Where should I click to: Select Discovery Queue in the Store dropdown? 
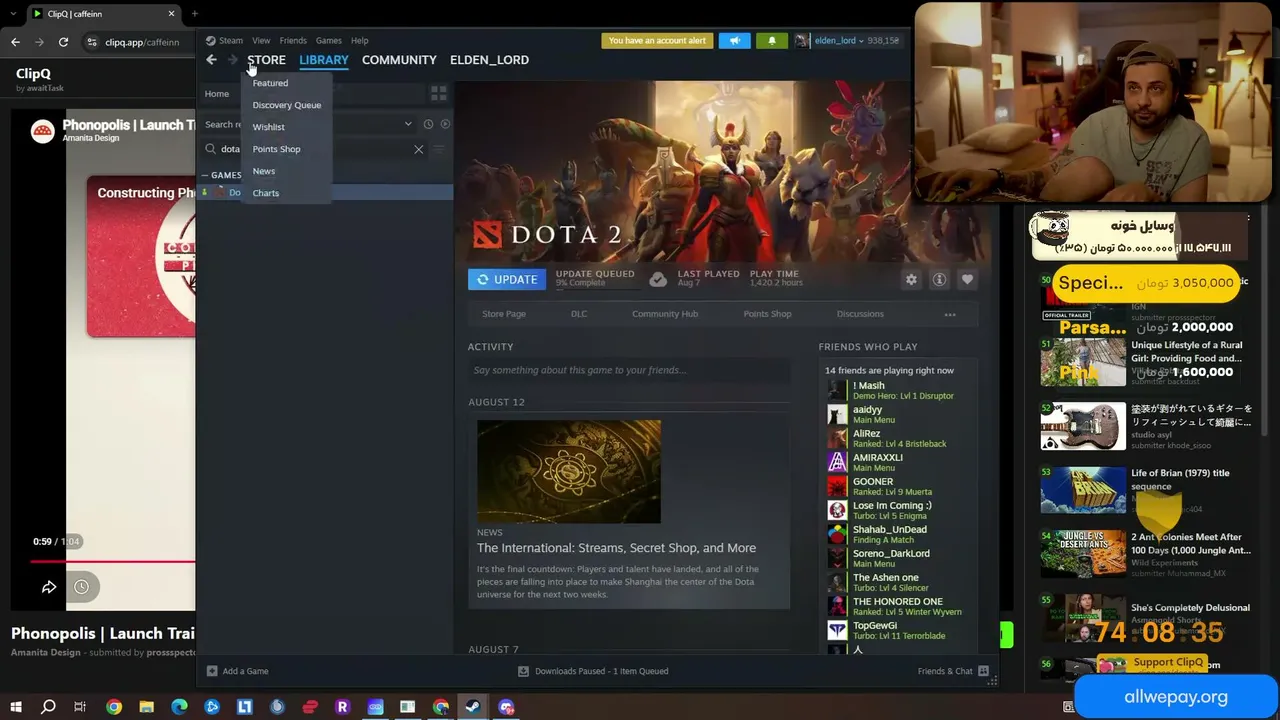click(x=287, y=105)
